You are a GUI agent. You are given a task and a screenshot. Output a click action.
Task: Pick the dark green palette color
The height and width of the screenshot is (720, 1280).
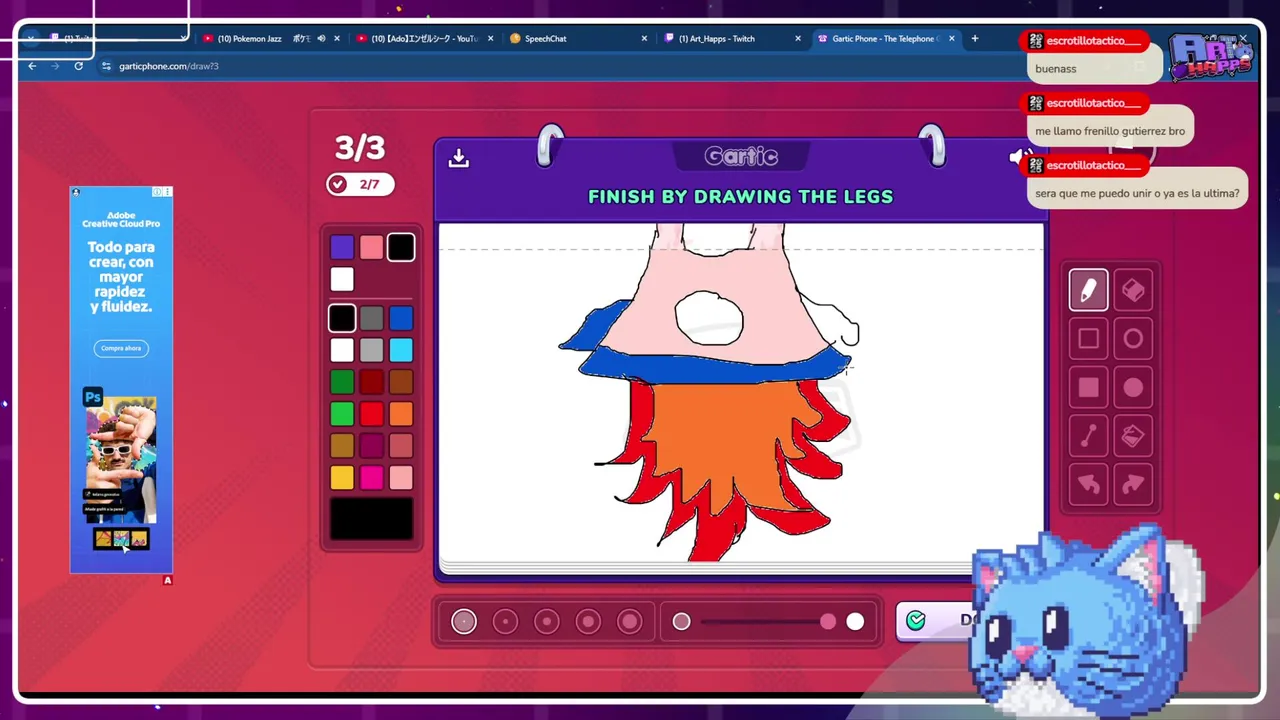coord(342,382)
